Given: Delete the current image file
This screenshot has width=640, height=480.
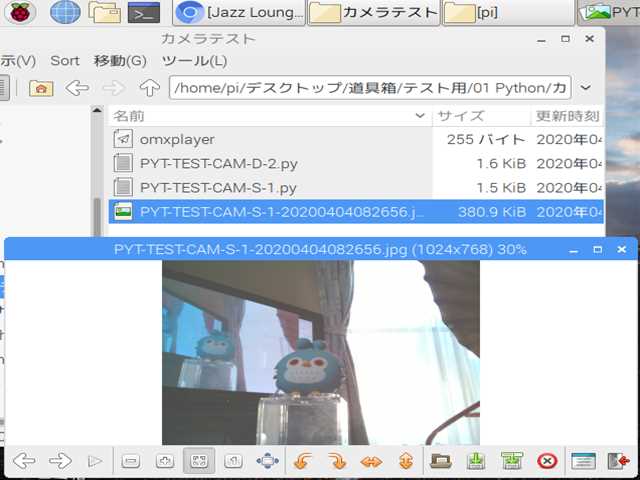Looking at the screenshot, I should pyautogui.click(x=546, y=461).
